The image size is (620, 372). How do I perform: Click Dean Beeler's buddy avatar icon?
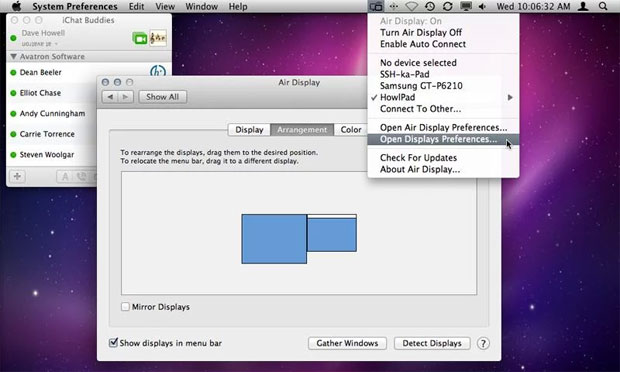[158, 72]
